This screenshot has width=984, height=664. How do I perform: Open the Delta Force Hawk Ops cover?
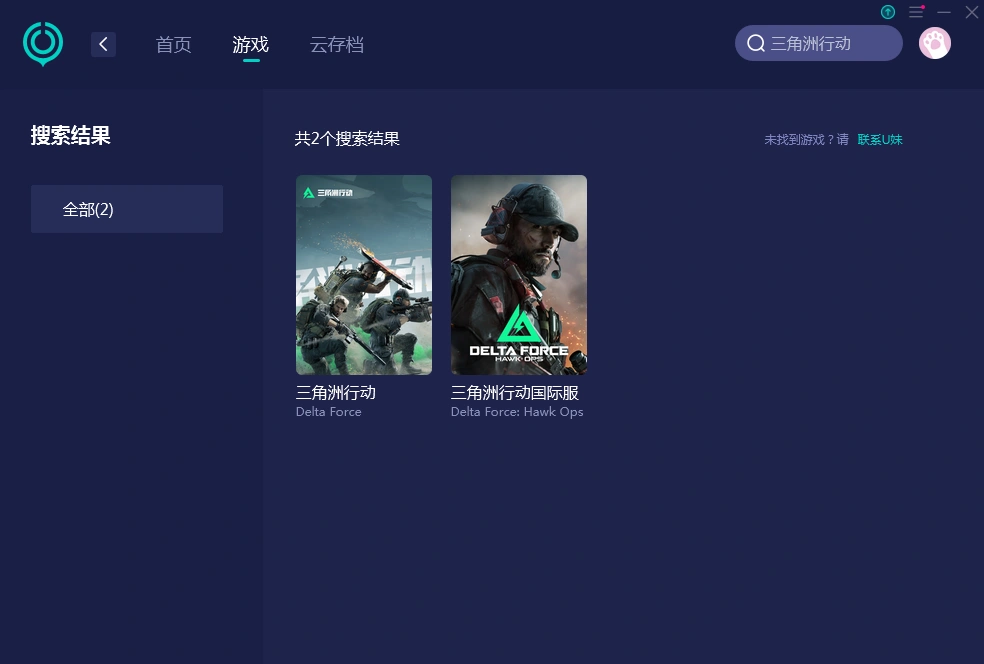(x=519, y=275)
